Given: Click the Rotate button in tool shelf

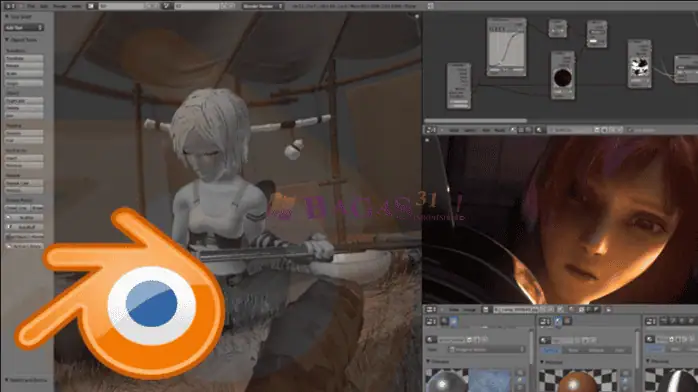Looking at the screenshot, I should coord(24,66).
